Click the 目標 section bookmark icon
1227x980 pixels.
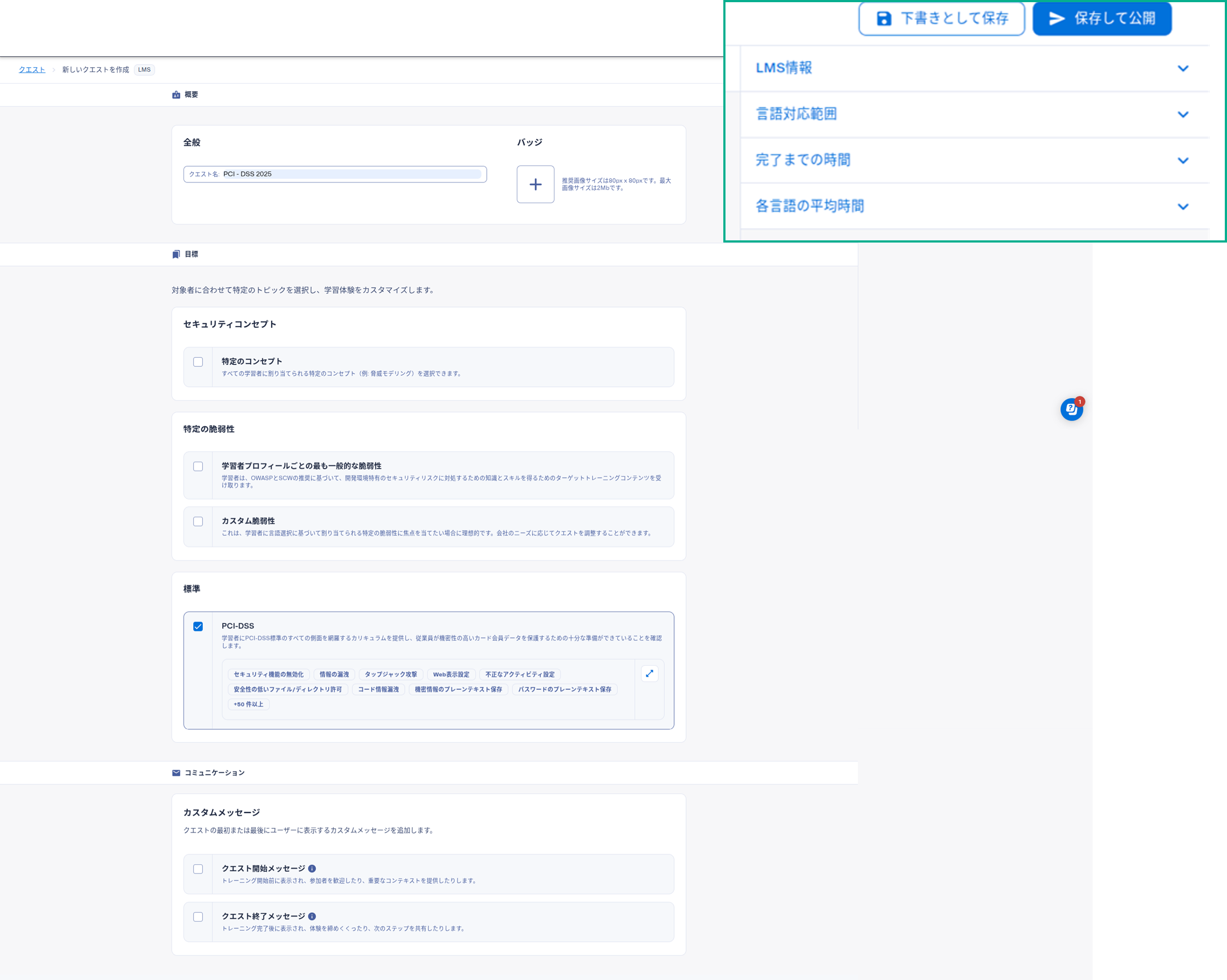(x=176, y=255)
